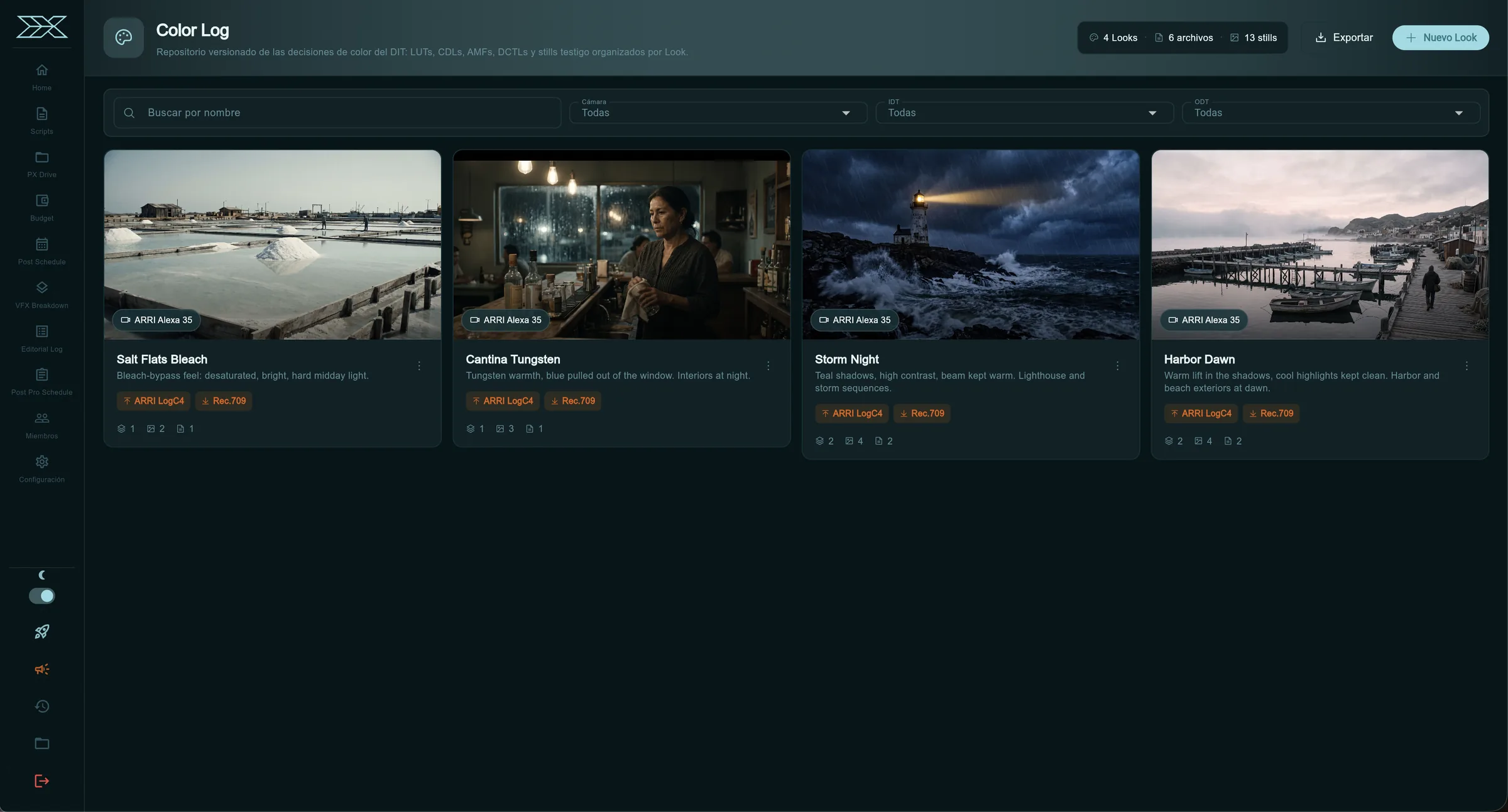
Task: Click the Cantina Tungsten title
Action: 513,359
